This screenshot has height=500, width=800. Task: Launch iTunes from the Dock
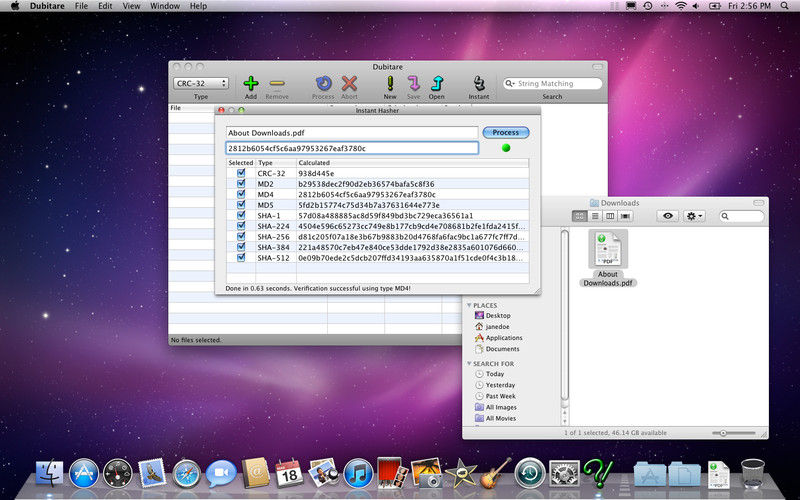tap(358, 473)
